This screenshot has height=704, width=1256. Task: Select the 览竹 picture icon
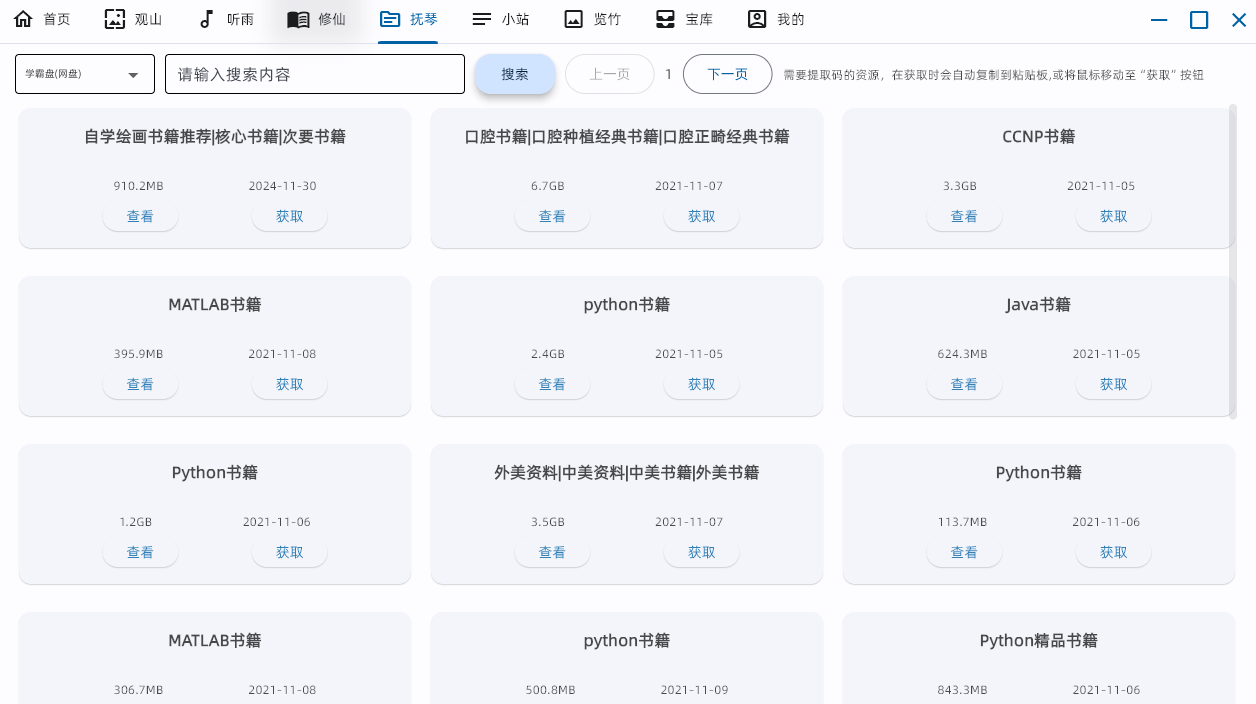(x=573, y=19)
